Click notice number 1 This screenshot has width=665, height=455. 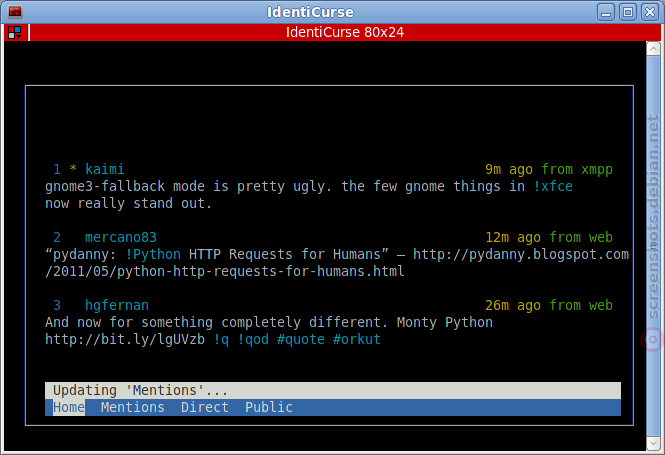pos(57,170)
